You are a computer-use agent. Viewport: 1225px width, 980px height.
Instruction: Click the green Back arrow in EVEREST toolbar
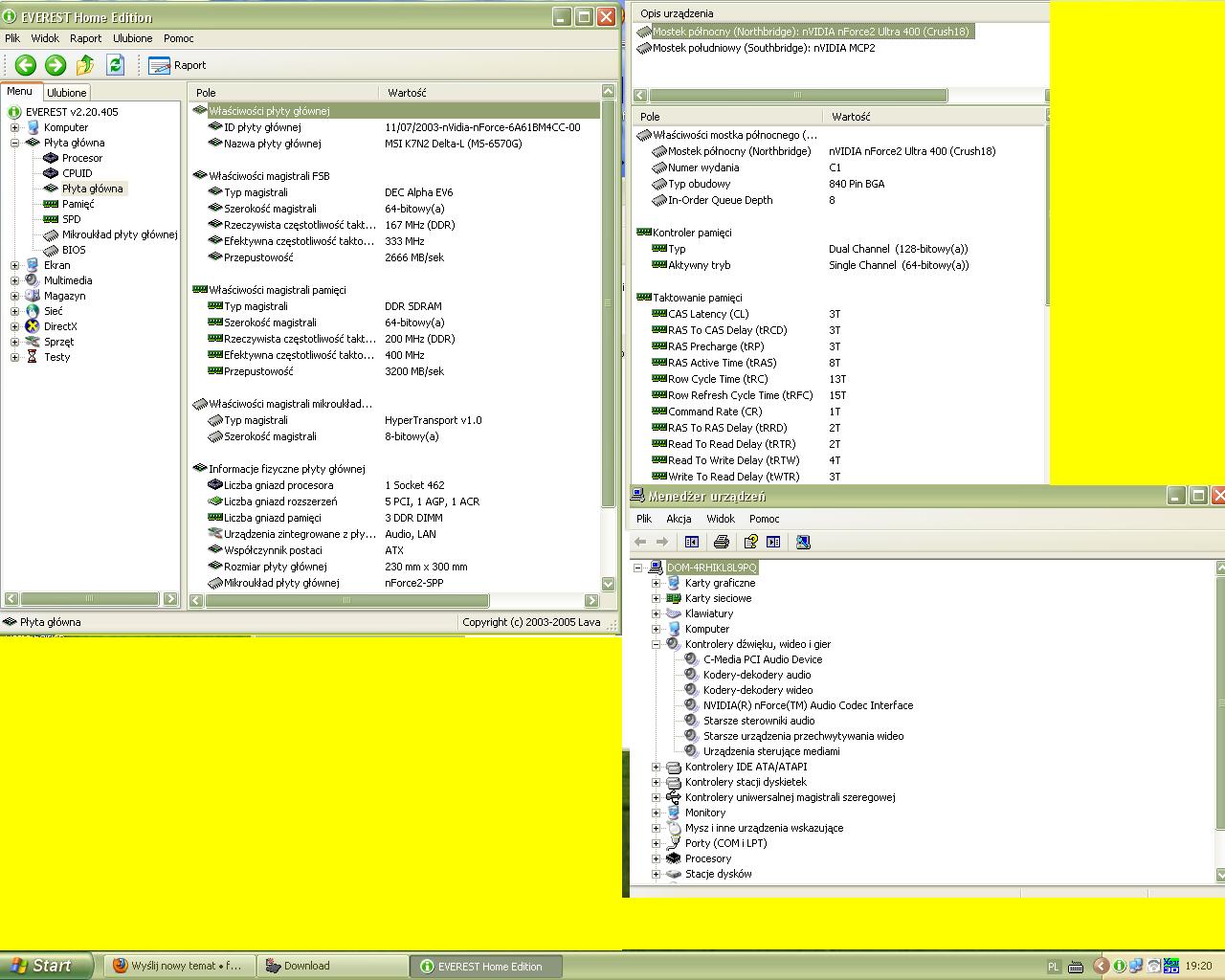26,65
